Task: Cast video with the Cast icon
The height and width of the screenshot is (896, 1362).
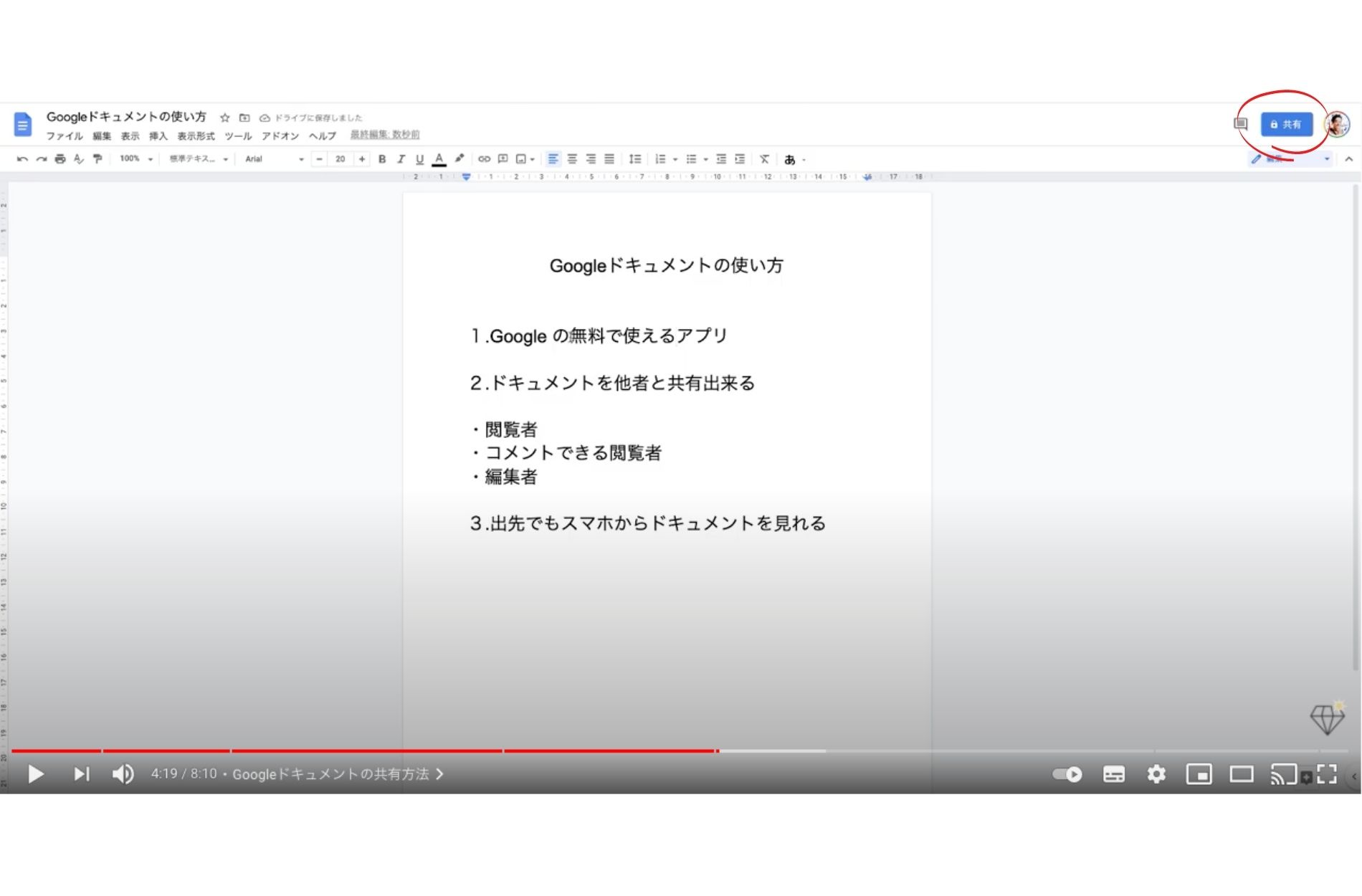Action: (1283, 774)
